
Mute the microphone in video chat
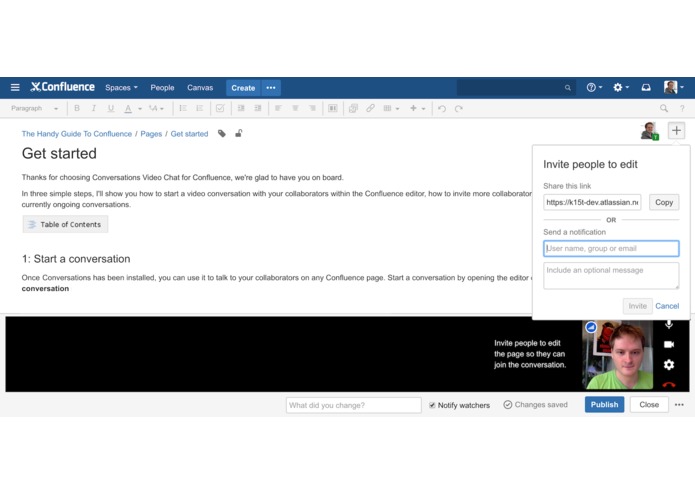[x=669, y=324]
